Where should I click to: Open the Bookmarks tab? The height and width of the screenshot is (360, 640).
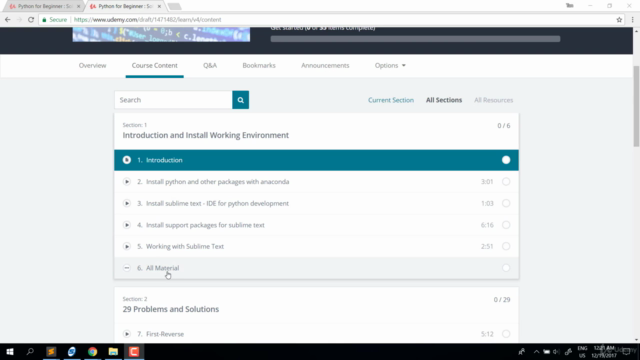(x=259, y=65)
